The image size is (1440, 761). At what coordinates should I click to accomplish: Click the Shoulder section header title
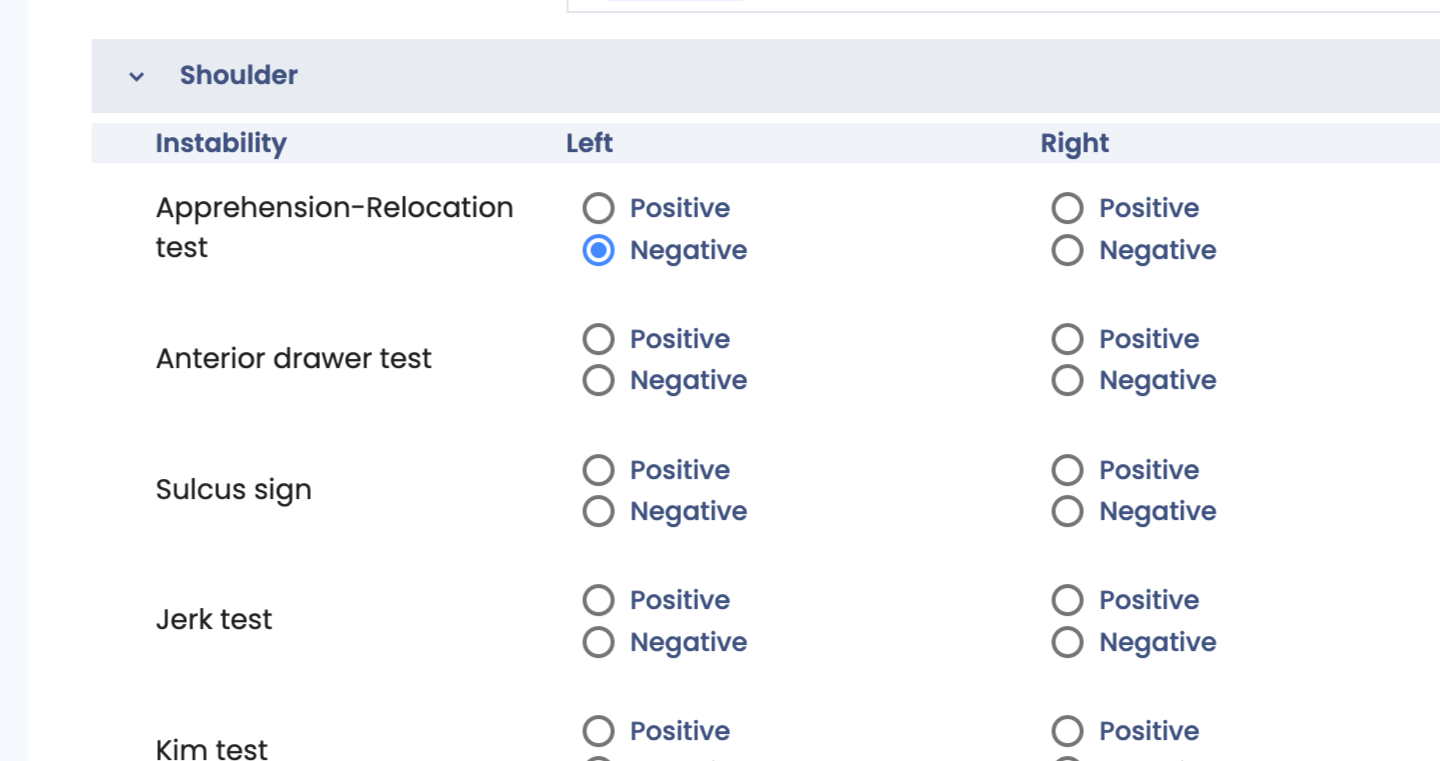(238, 75)
